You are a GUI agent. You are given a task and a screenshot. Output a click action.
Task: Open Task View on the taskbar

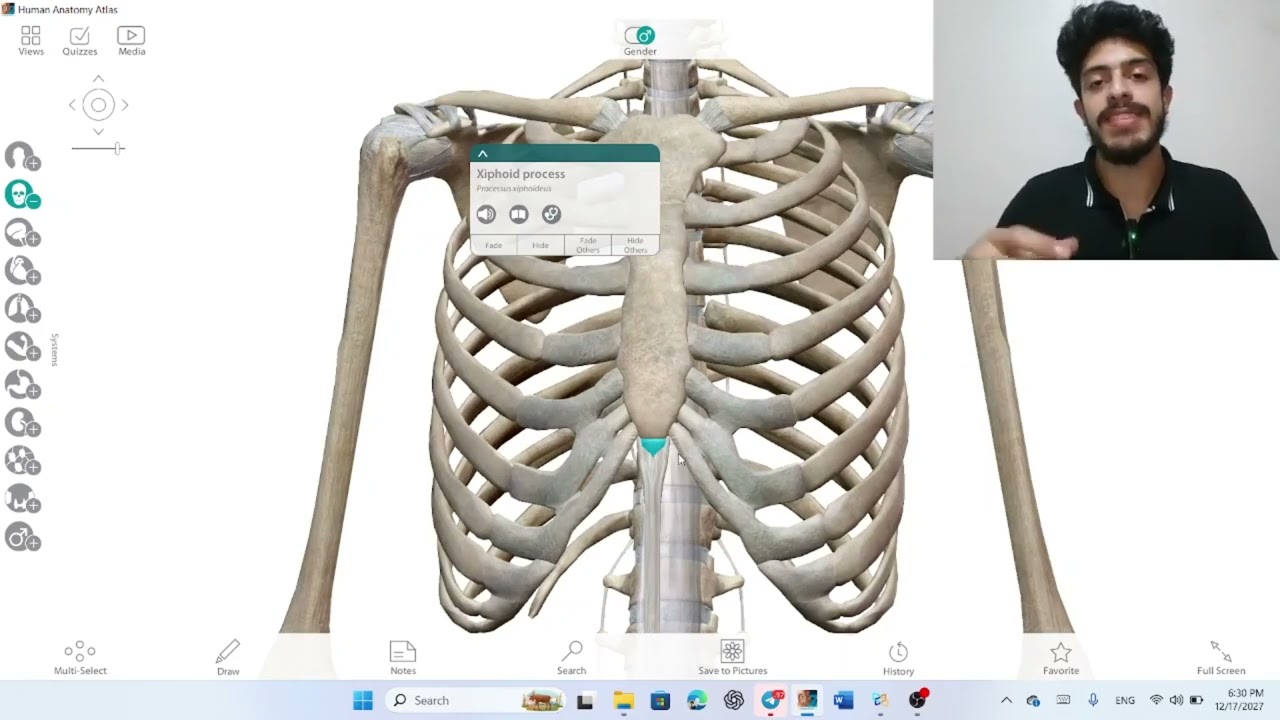585,701
